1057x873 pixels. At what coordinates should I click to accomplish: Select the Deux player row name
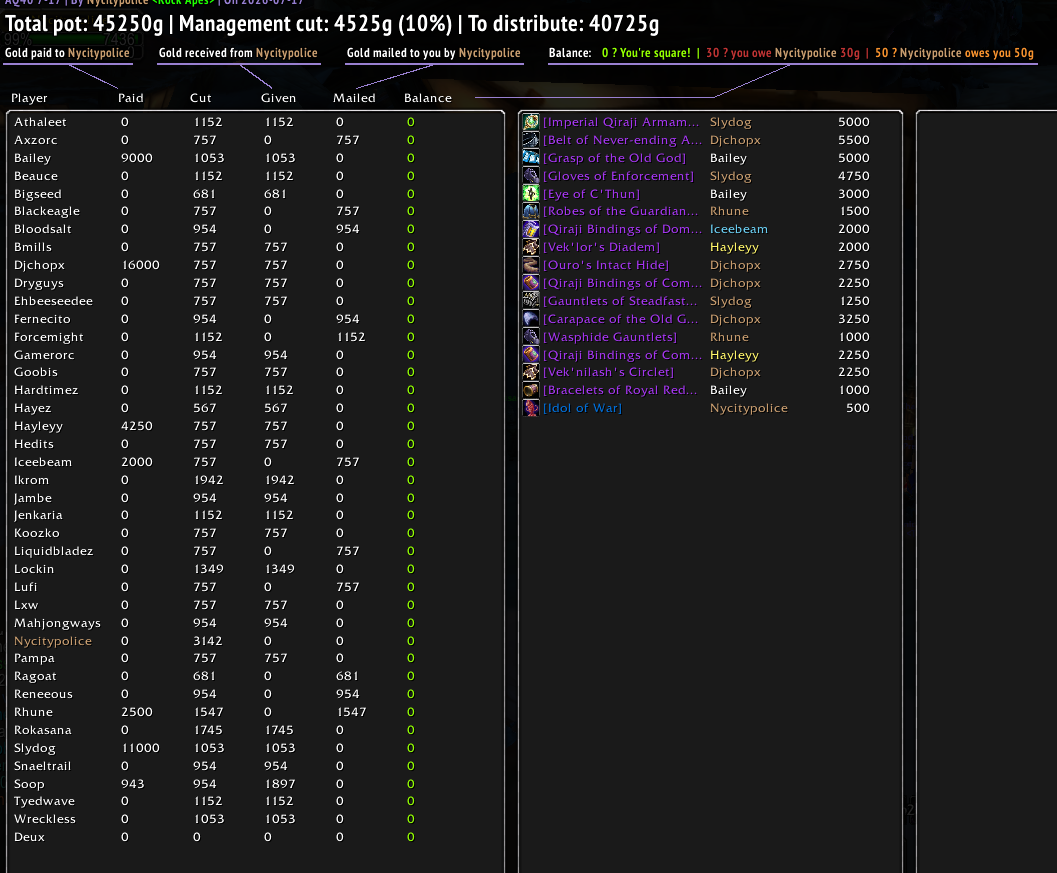(x=29, y=837)
